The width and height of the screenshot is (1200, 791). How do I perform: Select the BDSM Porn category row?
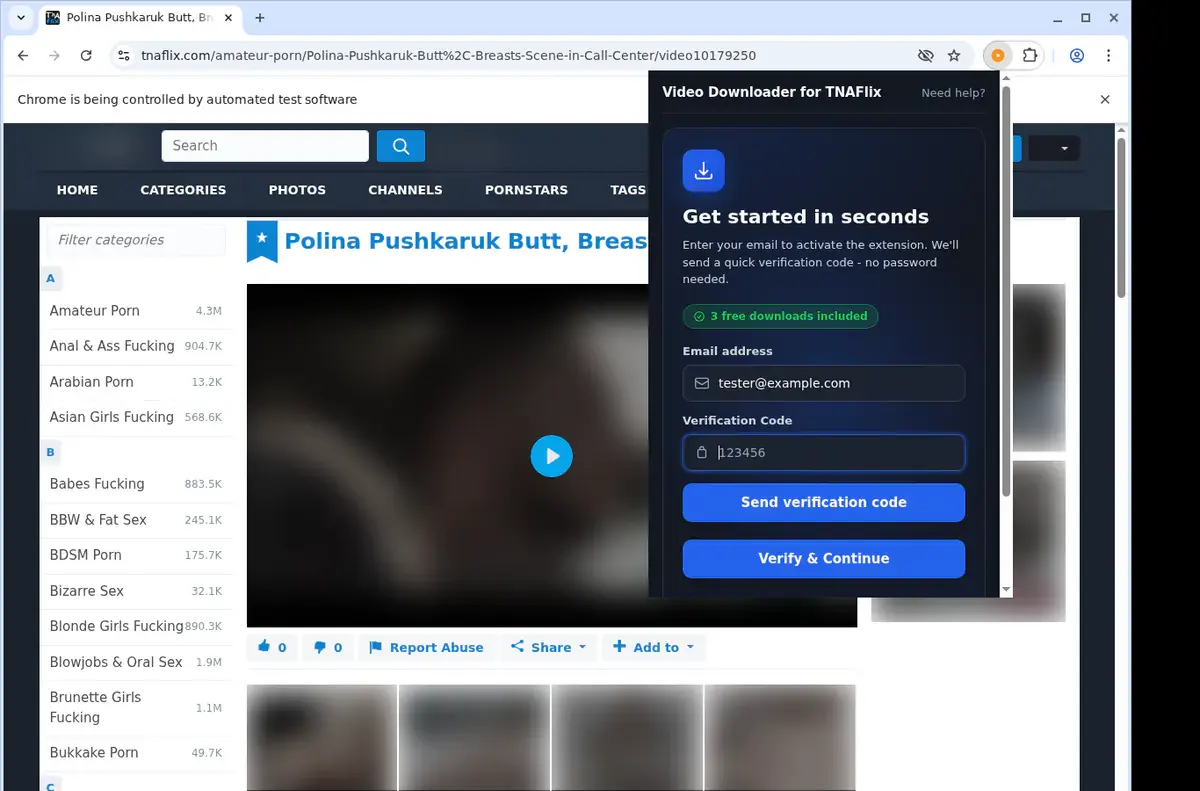[136, 555]
